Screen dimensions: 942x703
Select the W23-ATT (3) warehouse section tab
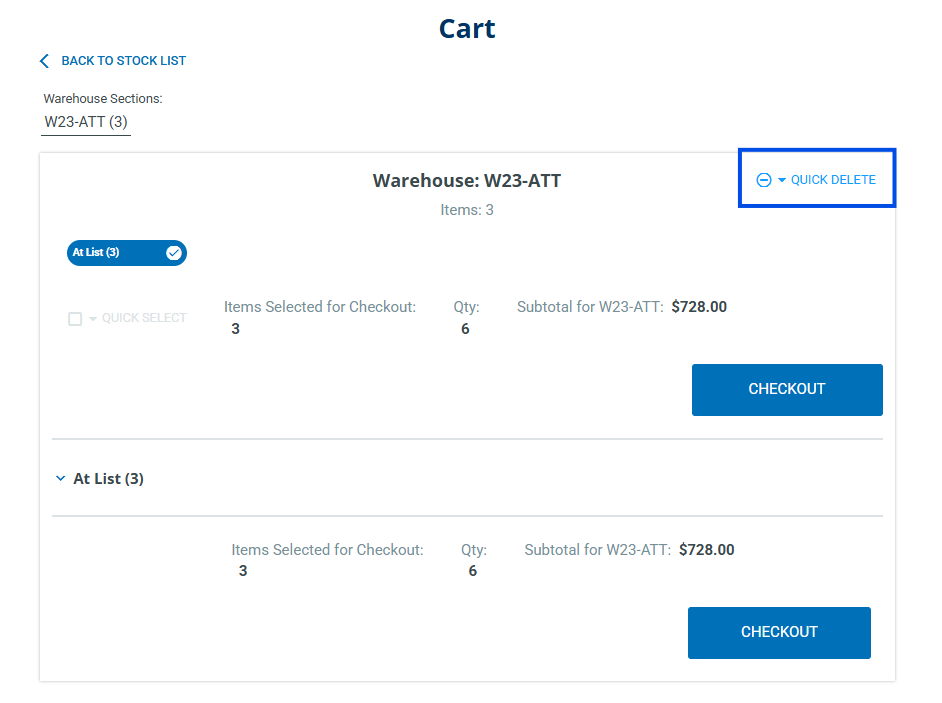[86, 122]
